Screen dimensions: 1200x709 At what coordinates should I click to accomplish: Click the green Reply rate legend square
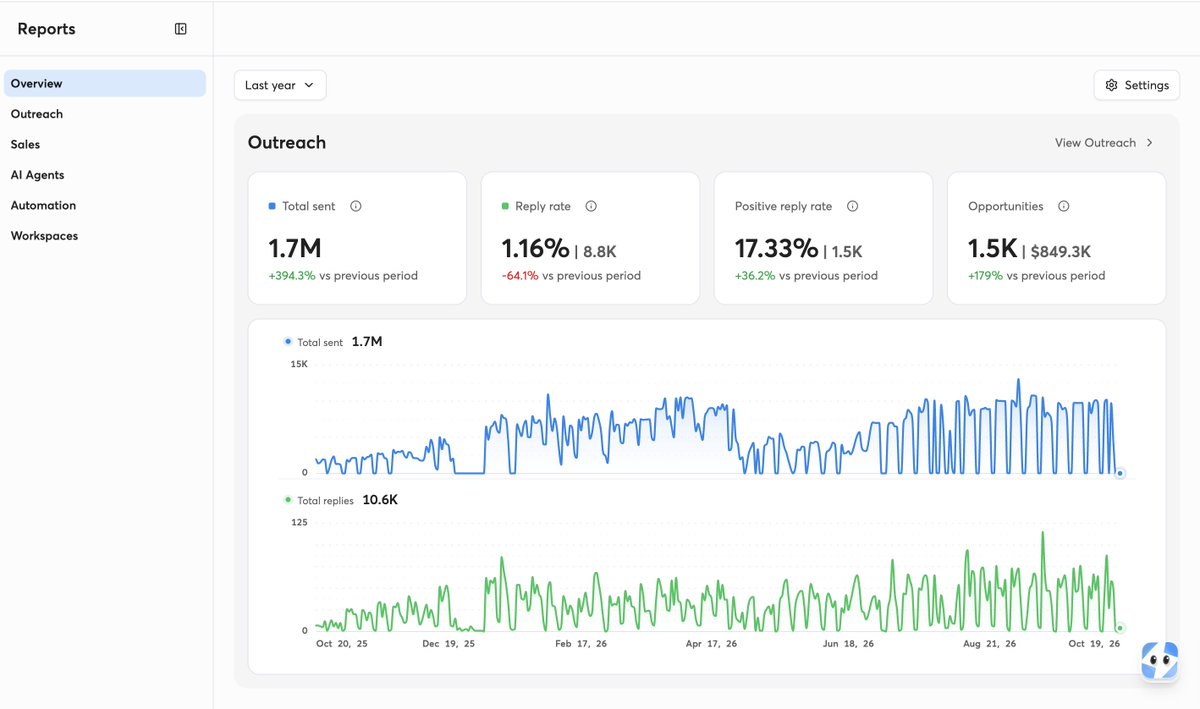point(505,206)
